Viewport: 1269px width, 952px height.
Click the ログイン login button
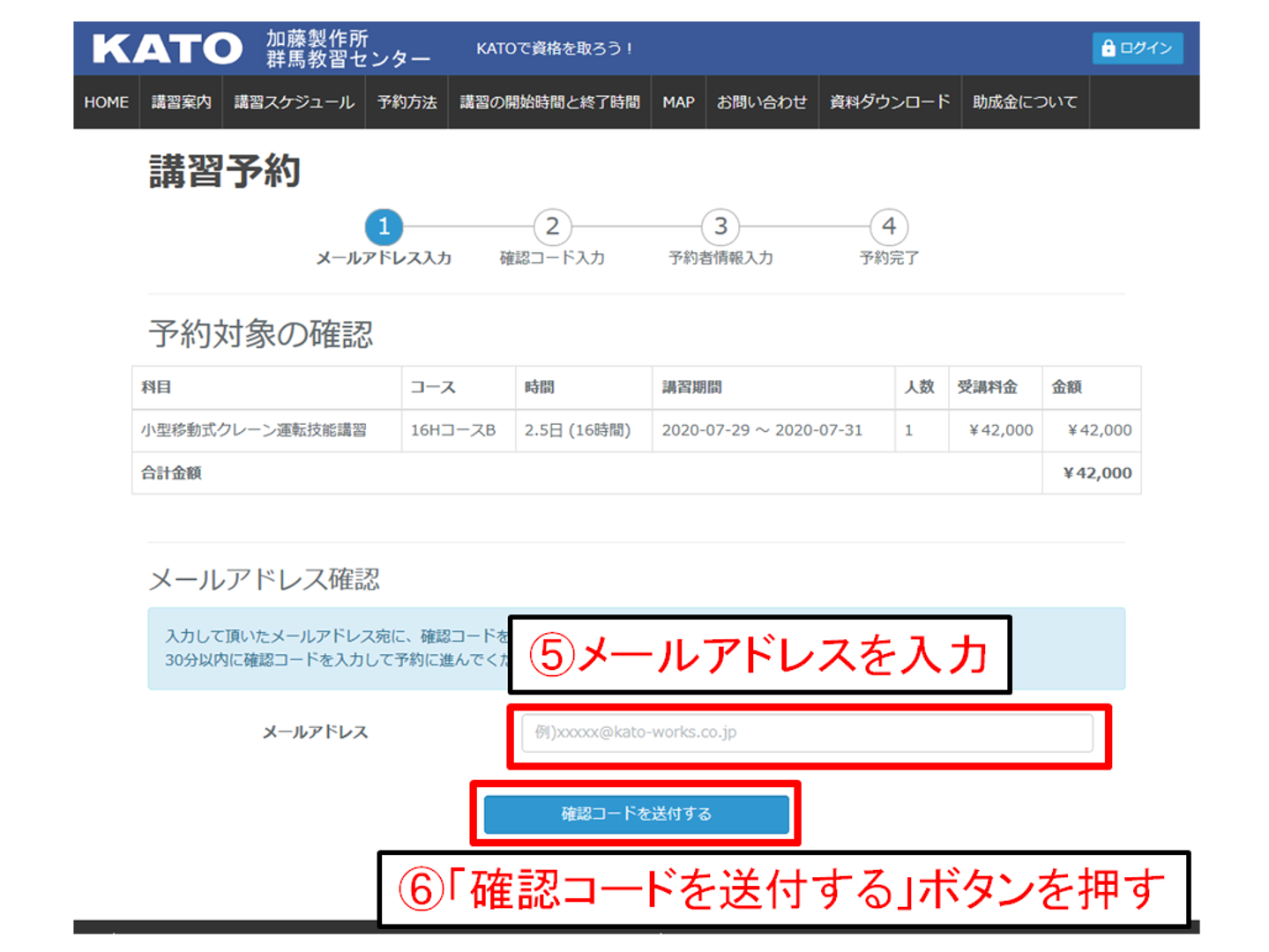pos(1138,48)
